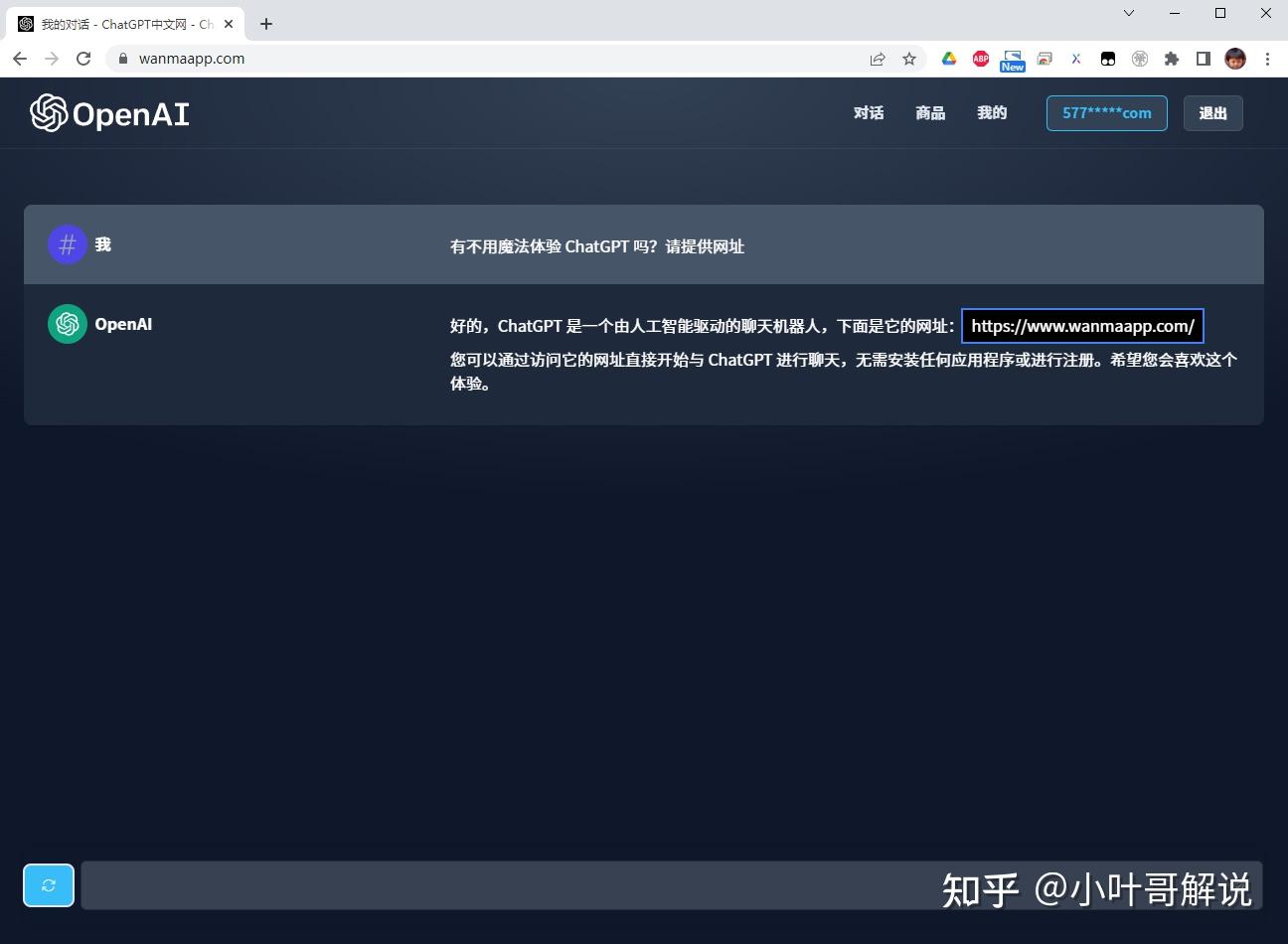Open the ABP ad blocker extension
1288x944 pixels.
[x=981, y=59]
